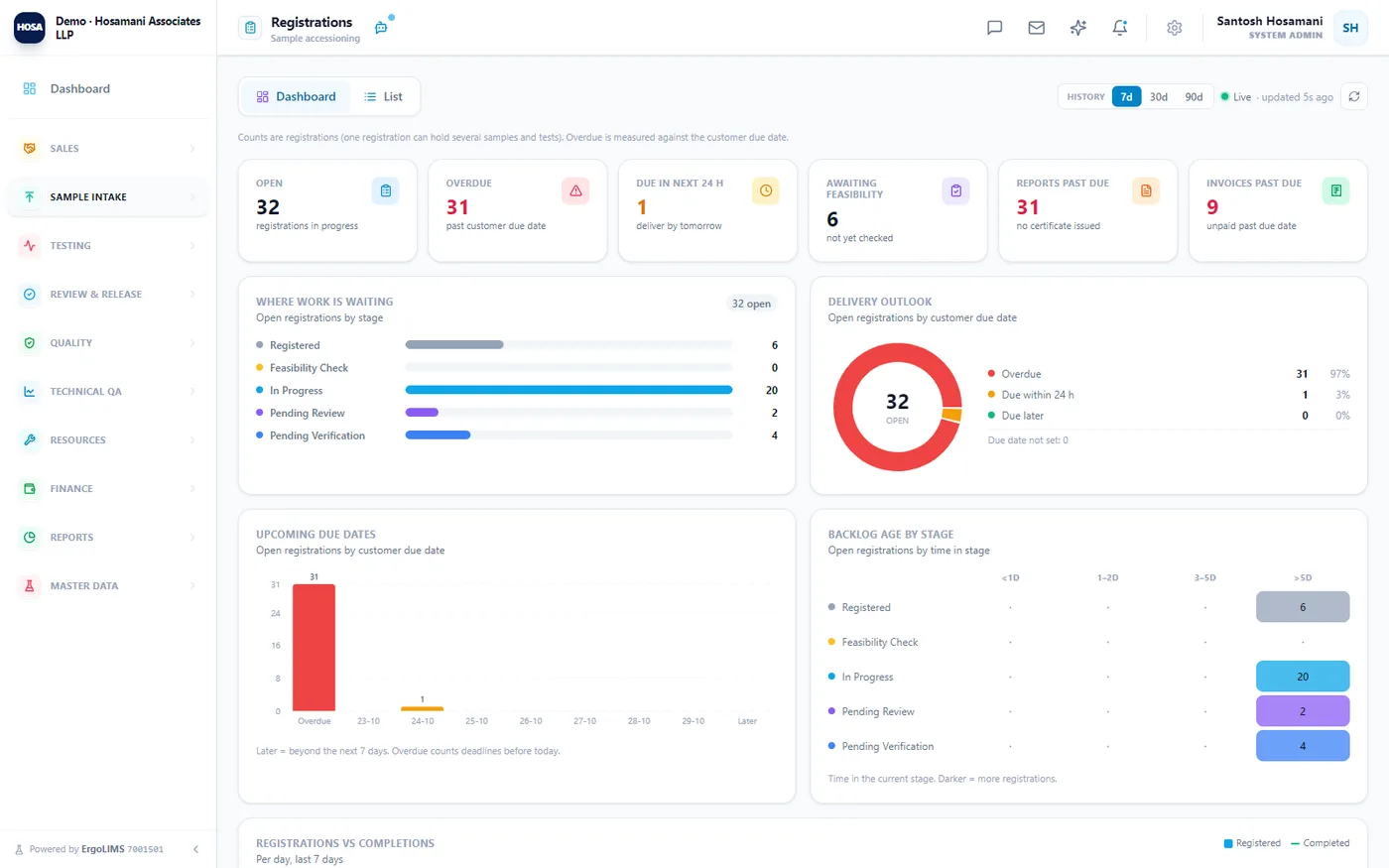Screen dimensions: 1389x868
Task: Click the Open registrations card icon
Action: coord(386,190)
